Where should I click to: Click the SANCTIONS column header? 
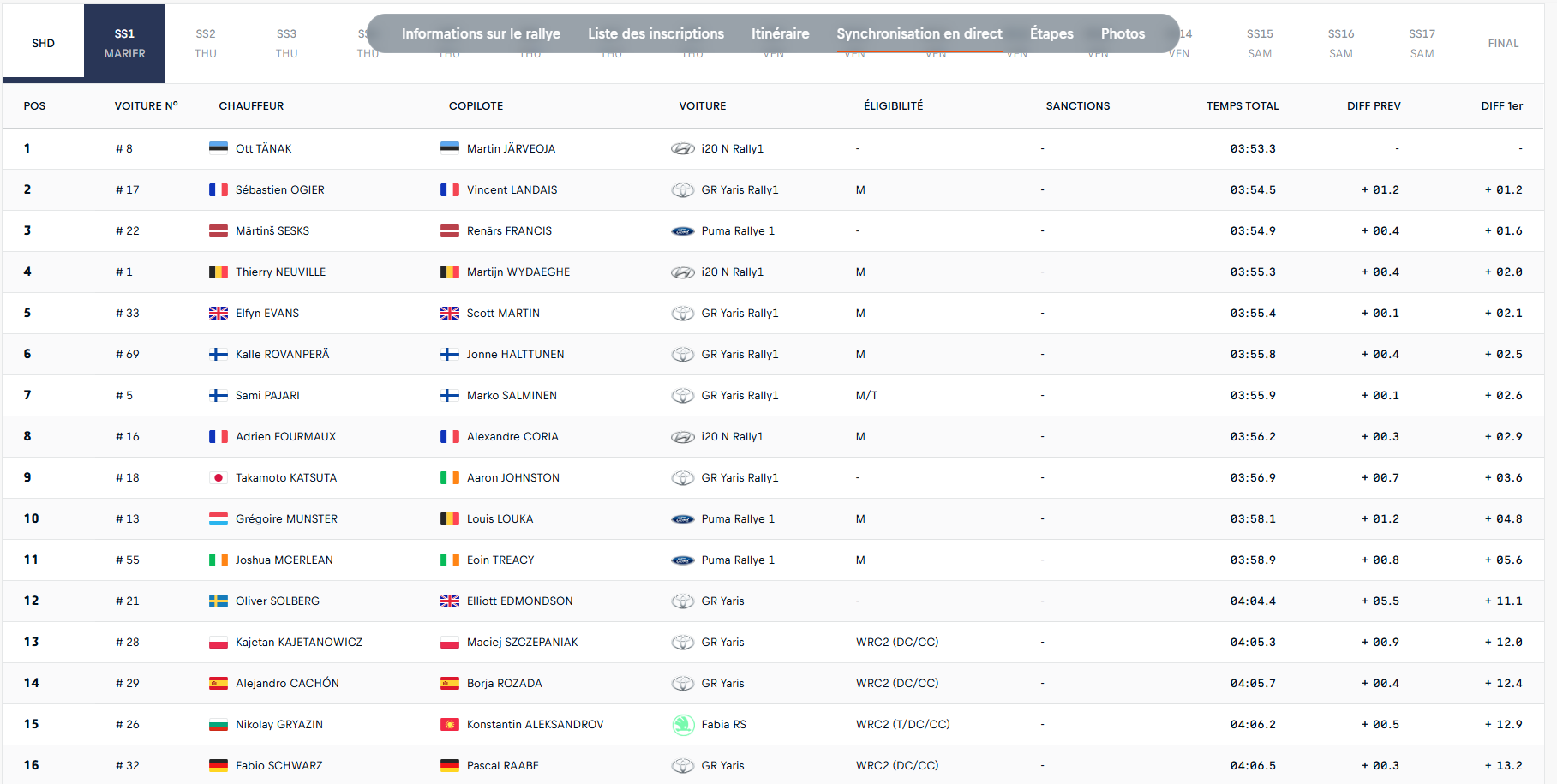pyautogui.click(x=1077, y=106)
